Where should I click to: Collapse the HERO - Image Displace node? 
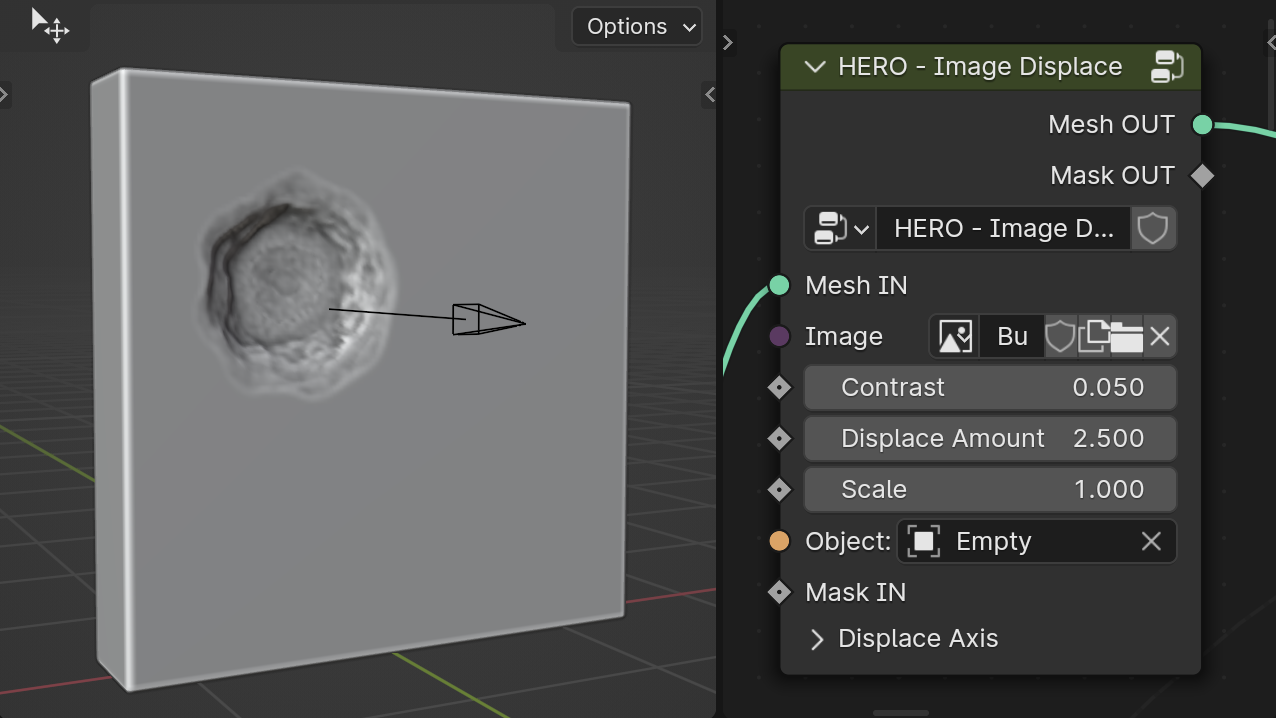coord(815,67)
